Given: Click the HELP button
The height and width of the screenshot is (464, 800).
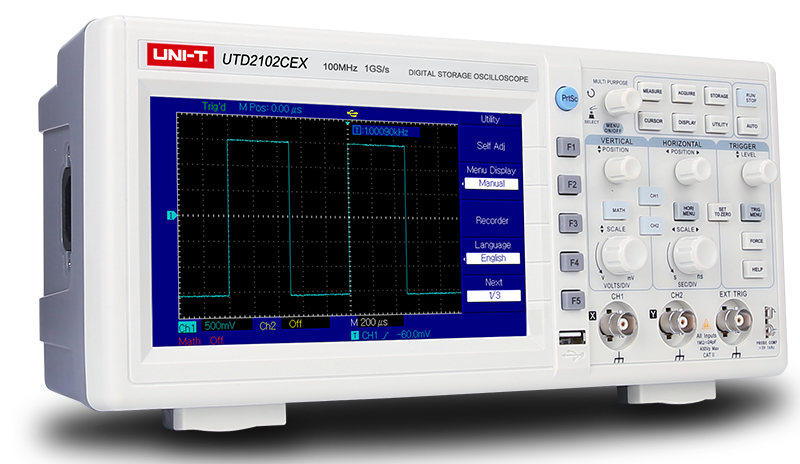Looking at the screenshot, I should [x=756, y=269].
